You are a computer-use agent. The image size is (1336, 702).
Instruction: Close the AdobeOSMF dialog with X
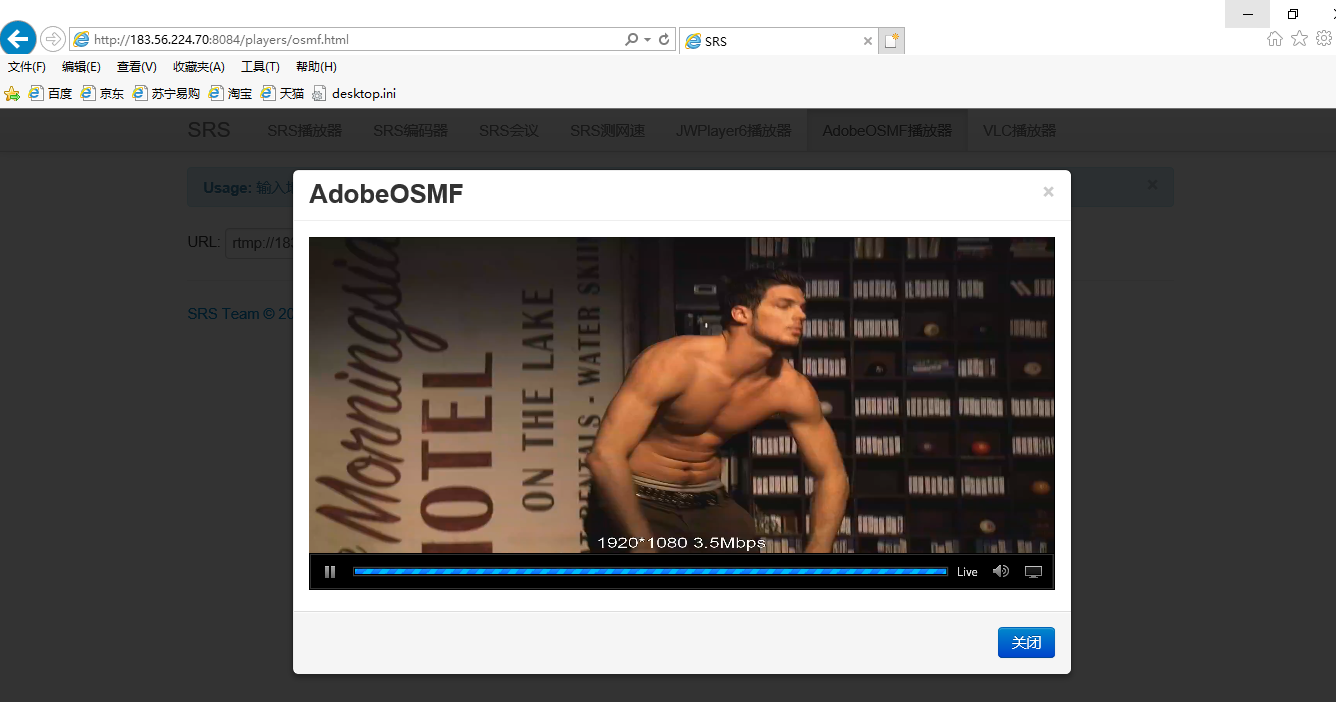click(1048, 192)
